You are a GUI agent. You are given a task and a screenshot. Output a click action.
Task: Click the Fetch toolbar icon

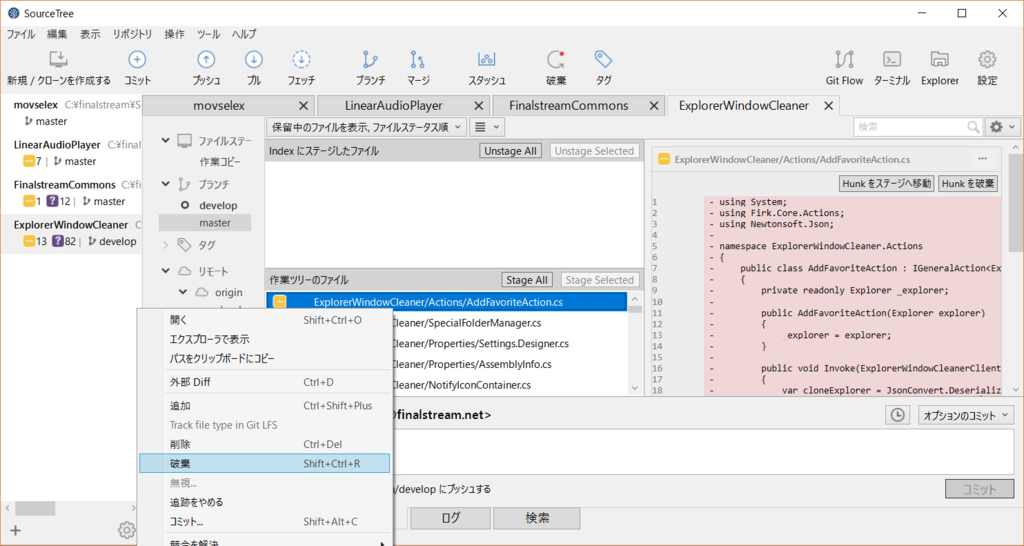tap(301, 60)
